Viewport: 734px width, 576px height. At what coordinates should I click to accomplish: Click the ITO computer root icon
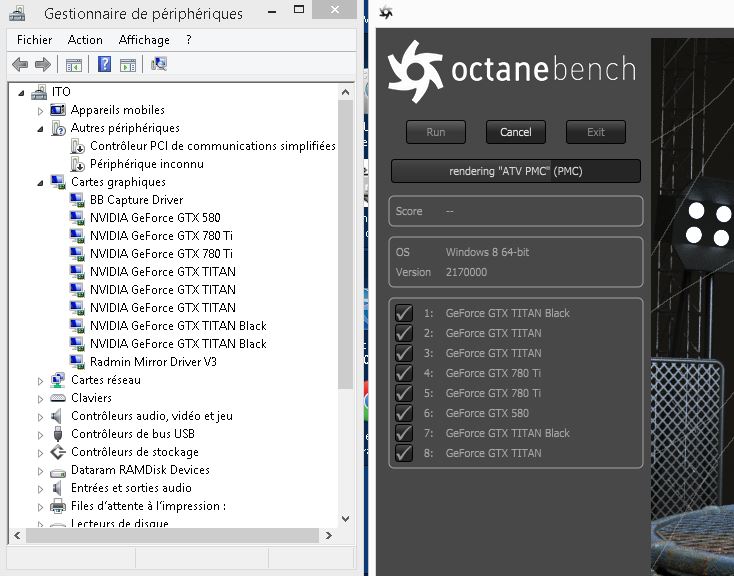point(39,92)
